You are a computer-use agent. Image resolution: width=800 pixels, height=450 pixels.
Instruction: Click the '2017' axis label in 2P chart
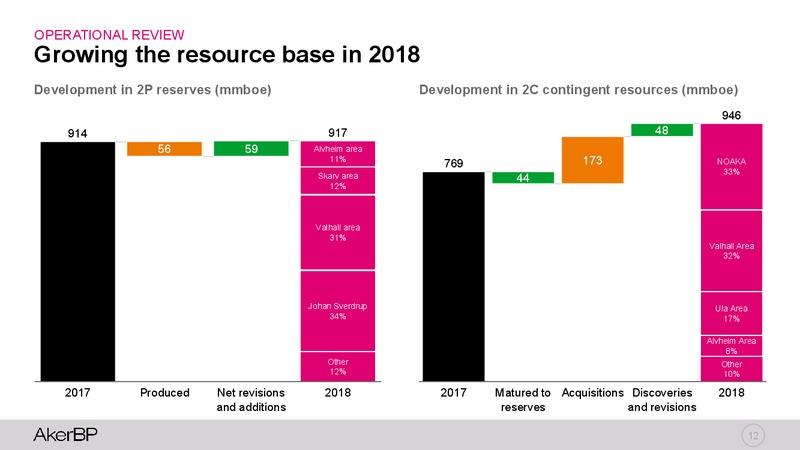pyautogui.click(x=78, y=393)
